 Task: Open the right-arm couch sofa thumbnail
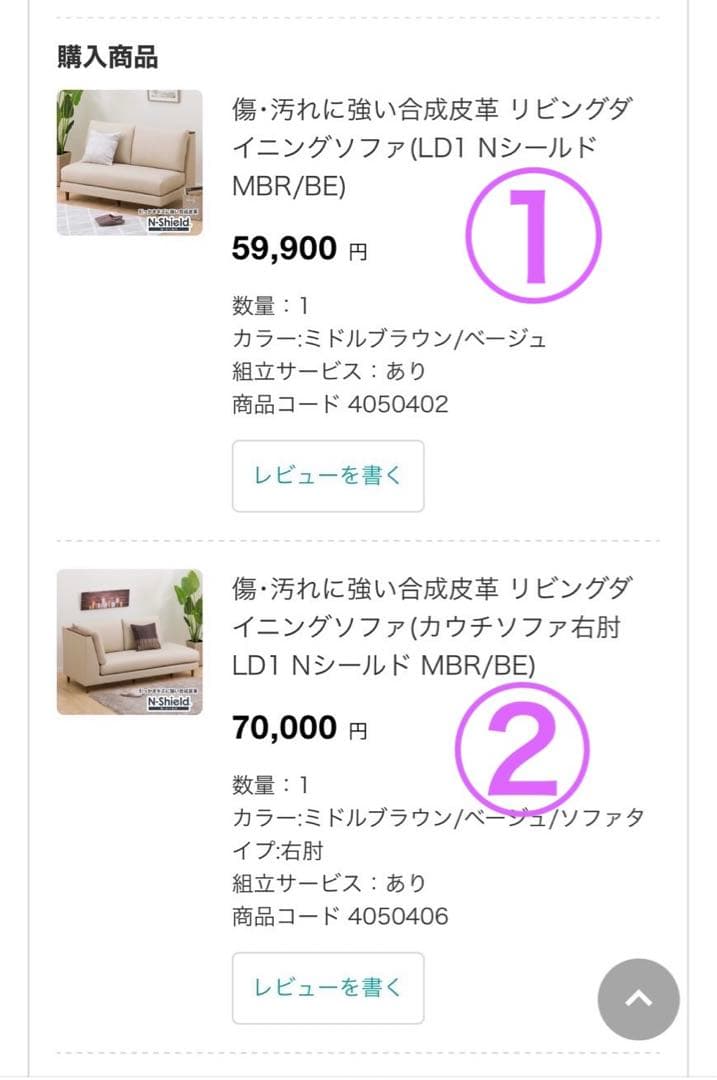129,642
